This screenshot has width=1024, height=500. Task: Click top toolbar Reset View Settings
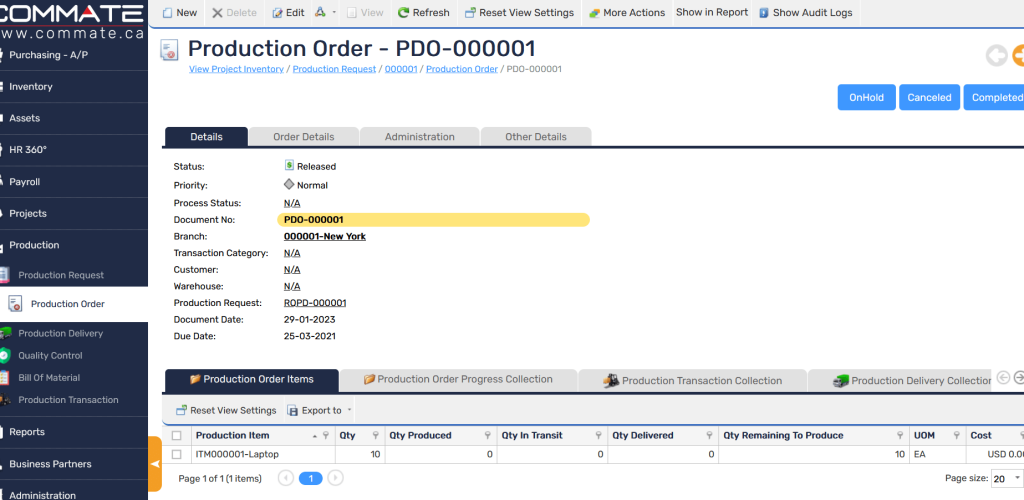520,12
